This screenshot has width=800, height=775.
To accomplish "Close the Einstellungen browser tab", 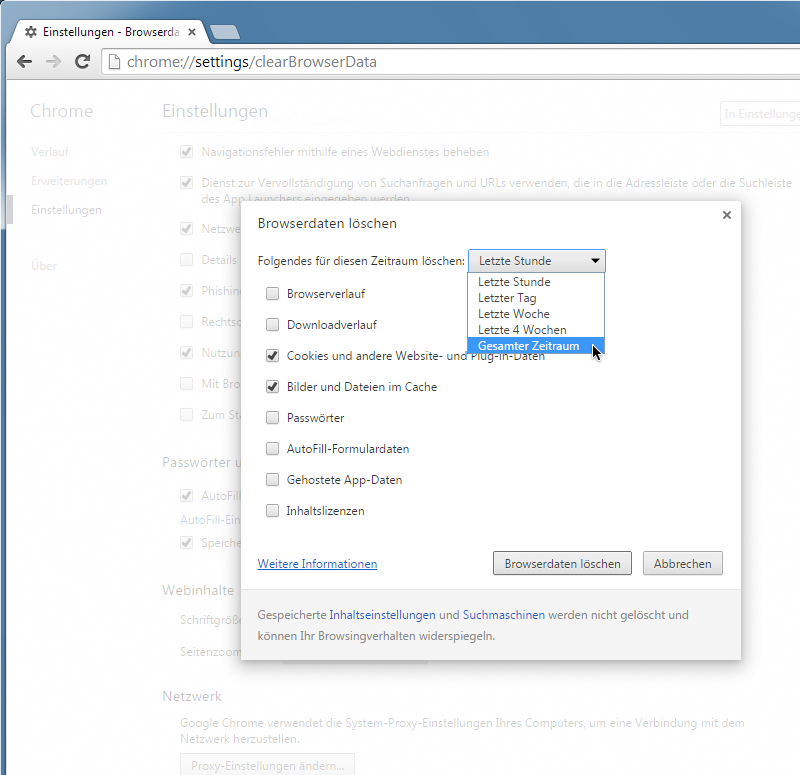I will pyautogui.click(x=192, y=32).
